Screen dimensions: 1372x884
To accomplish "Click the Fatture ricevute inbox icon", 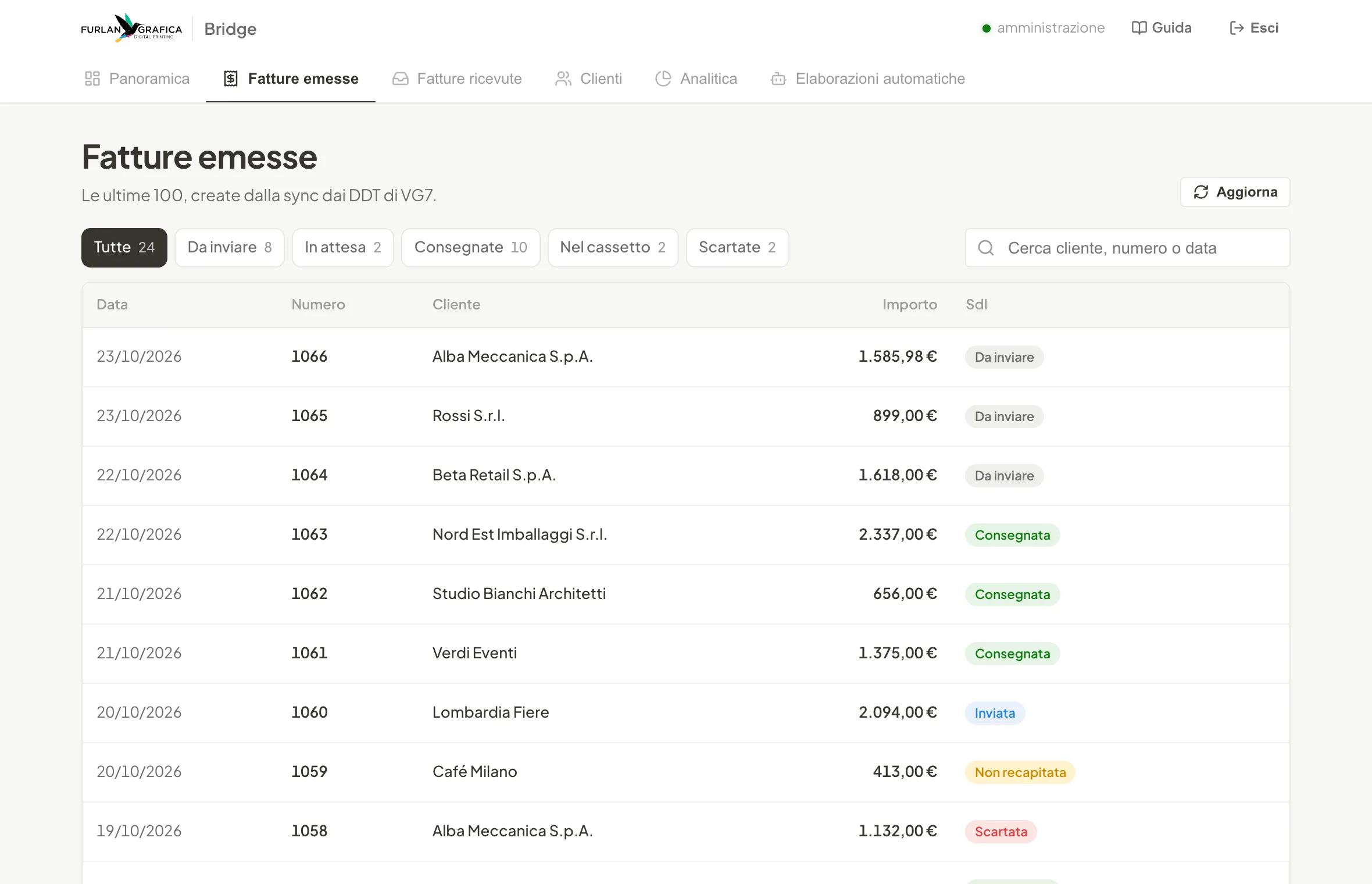I will pyautogui.click(x=401, y=79).
